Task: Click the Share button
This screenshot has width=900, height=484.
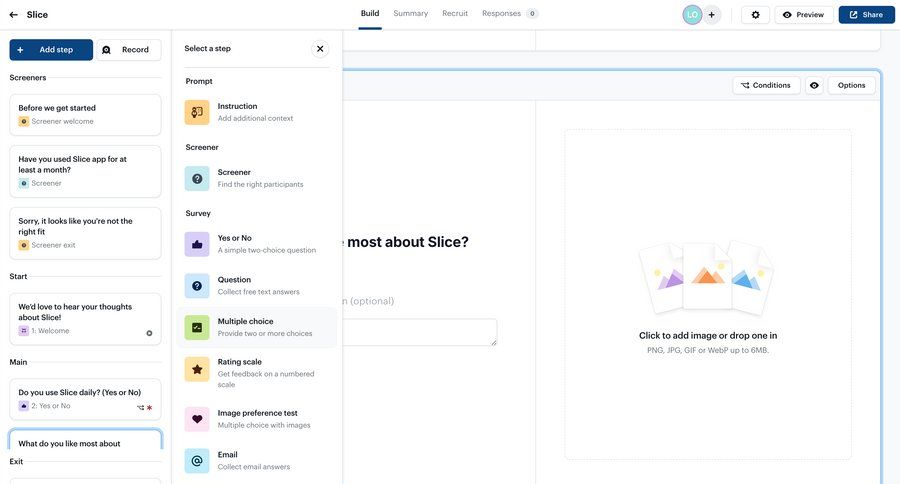Action: 866,15
